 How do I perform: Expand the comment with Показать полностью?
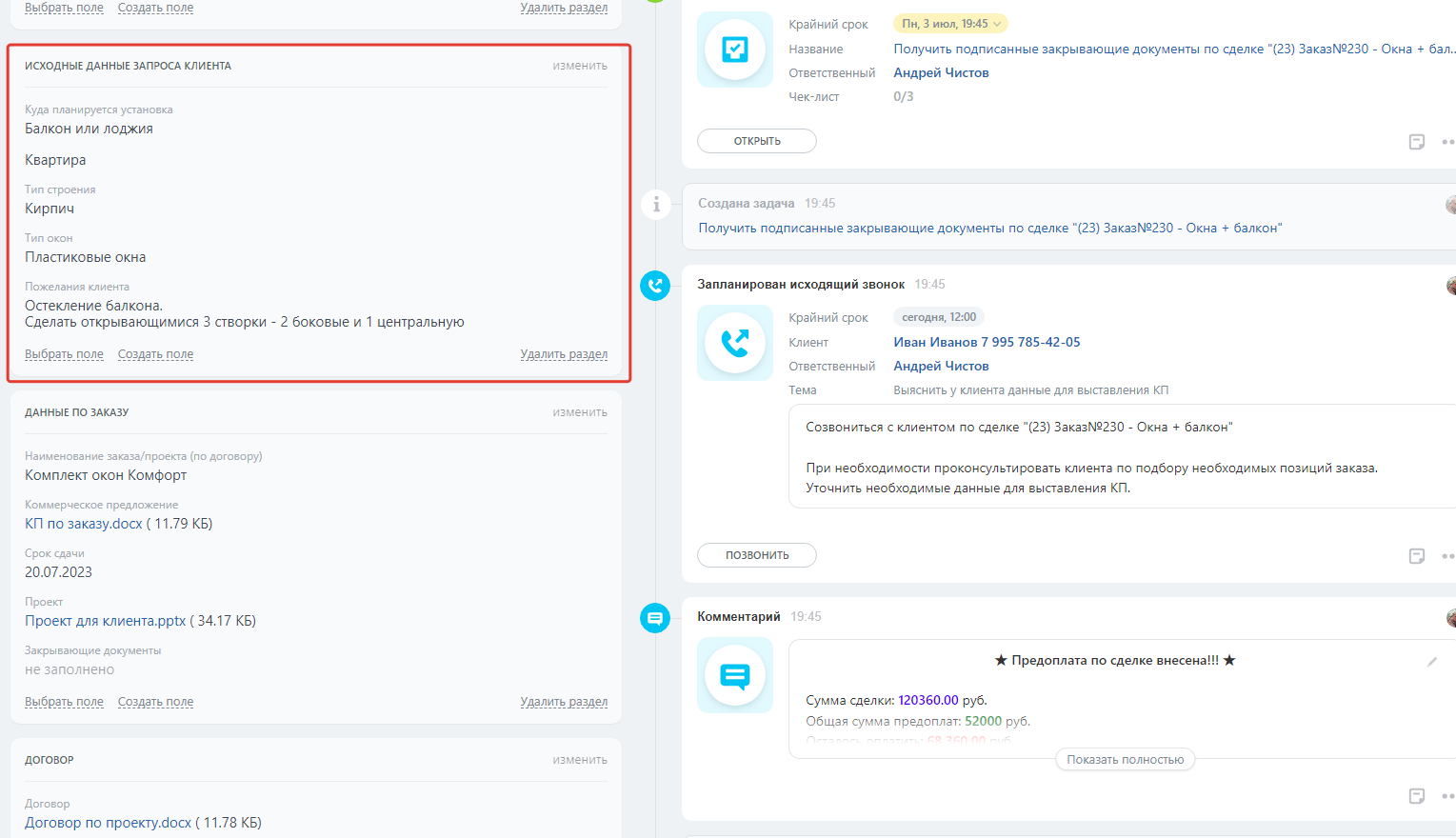[1126, 760]
